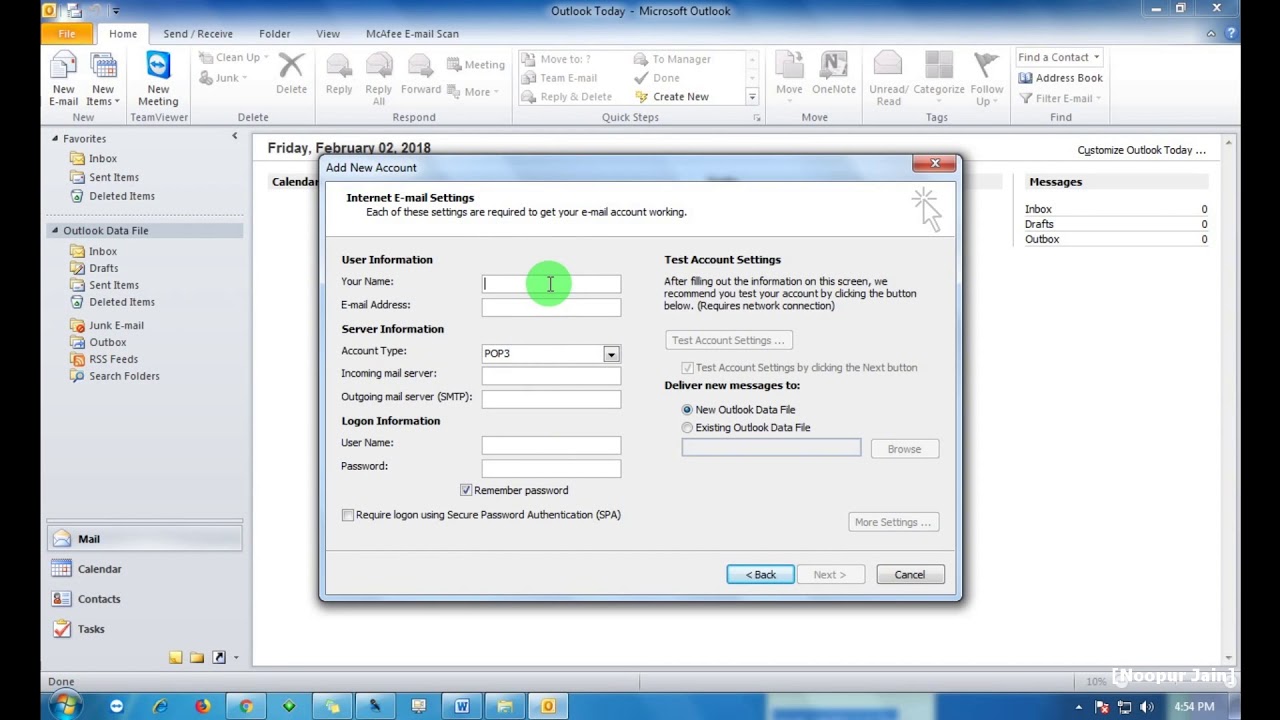Open Google Chrome from the taskbar
Screen dimensions: 1280x720
(246, 706)
